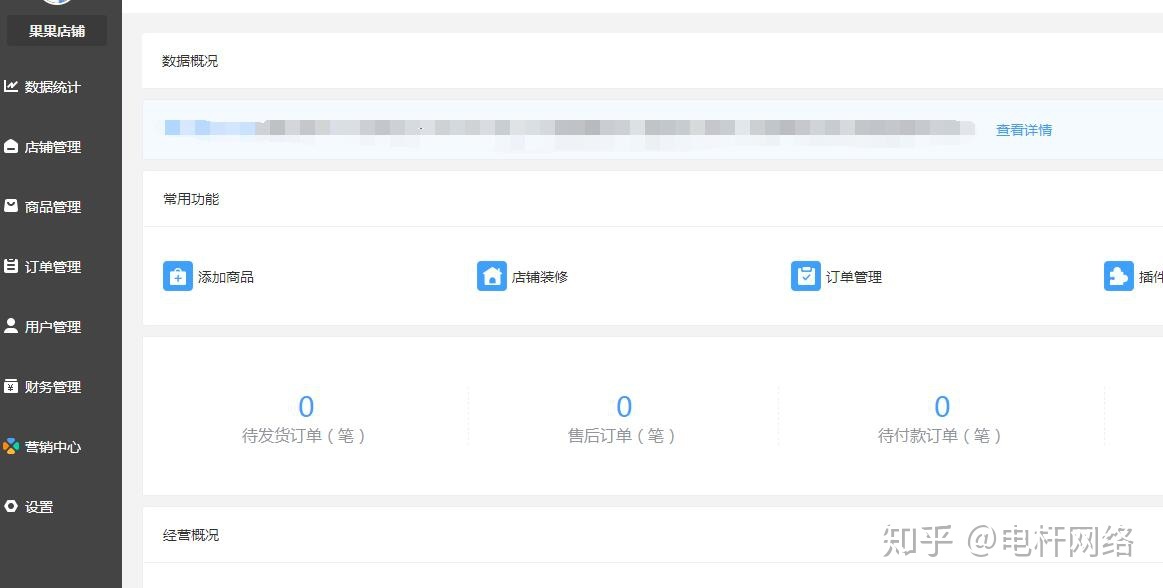The image size is (1163, 588).
Task: Click the 售后订单 counter showing 0
Action: pyautogui.click(x=624, y=406)
